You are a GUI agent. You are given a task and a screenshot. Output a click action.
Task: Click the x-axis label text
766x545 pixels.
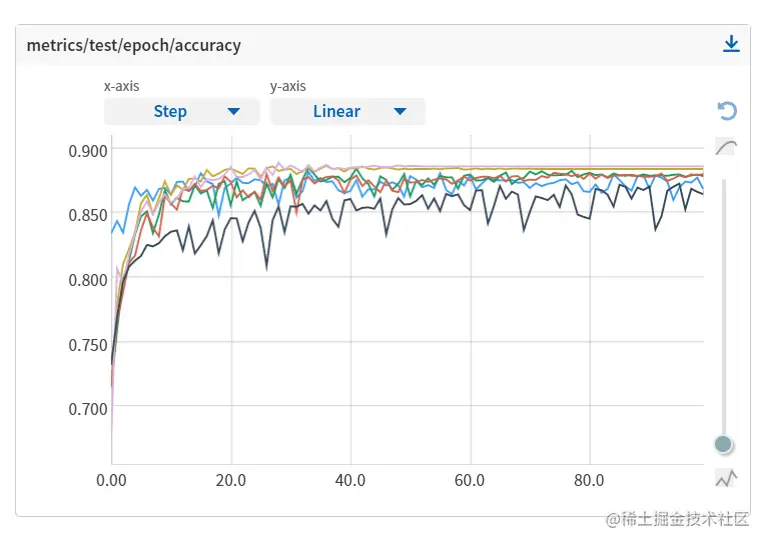[x=122, y=86]
